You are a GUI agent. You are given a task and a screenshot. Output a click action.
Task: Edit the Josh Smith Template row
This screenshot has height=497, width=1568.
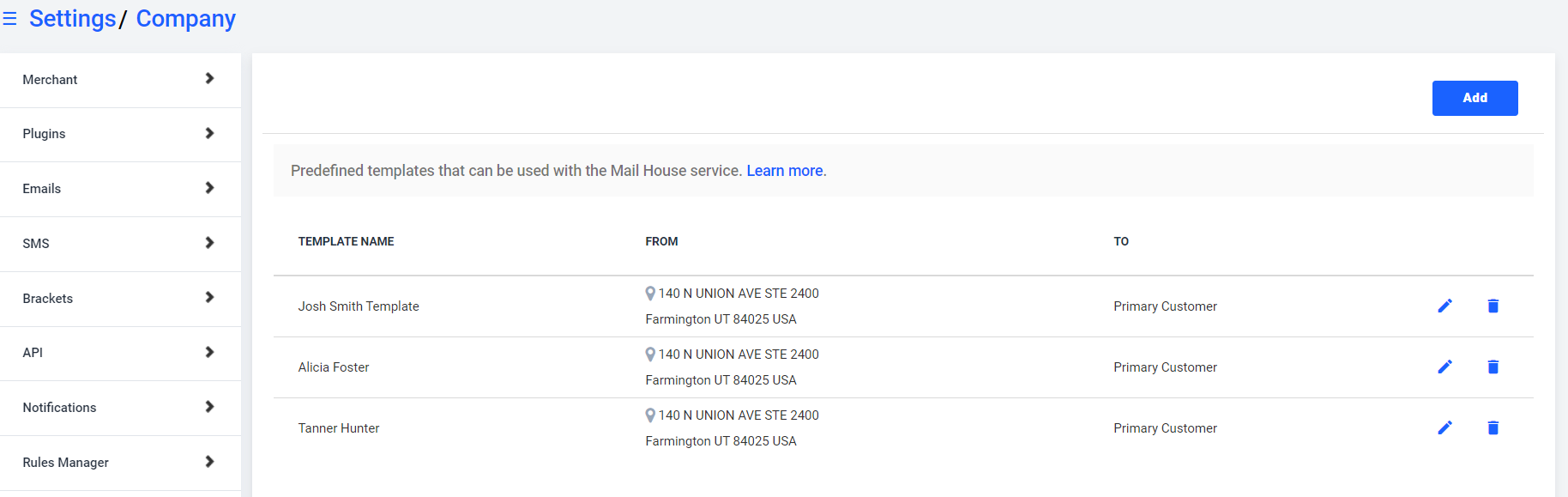[1444, 306]
